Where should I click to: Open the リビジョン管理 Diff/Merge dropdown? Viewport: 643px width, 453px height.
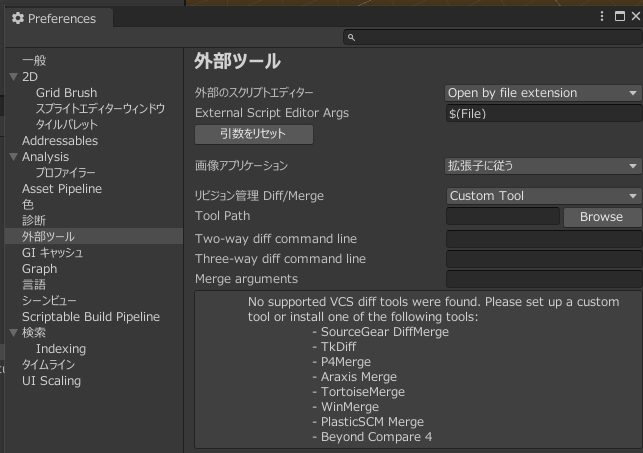[x=542, y=196]
